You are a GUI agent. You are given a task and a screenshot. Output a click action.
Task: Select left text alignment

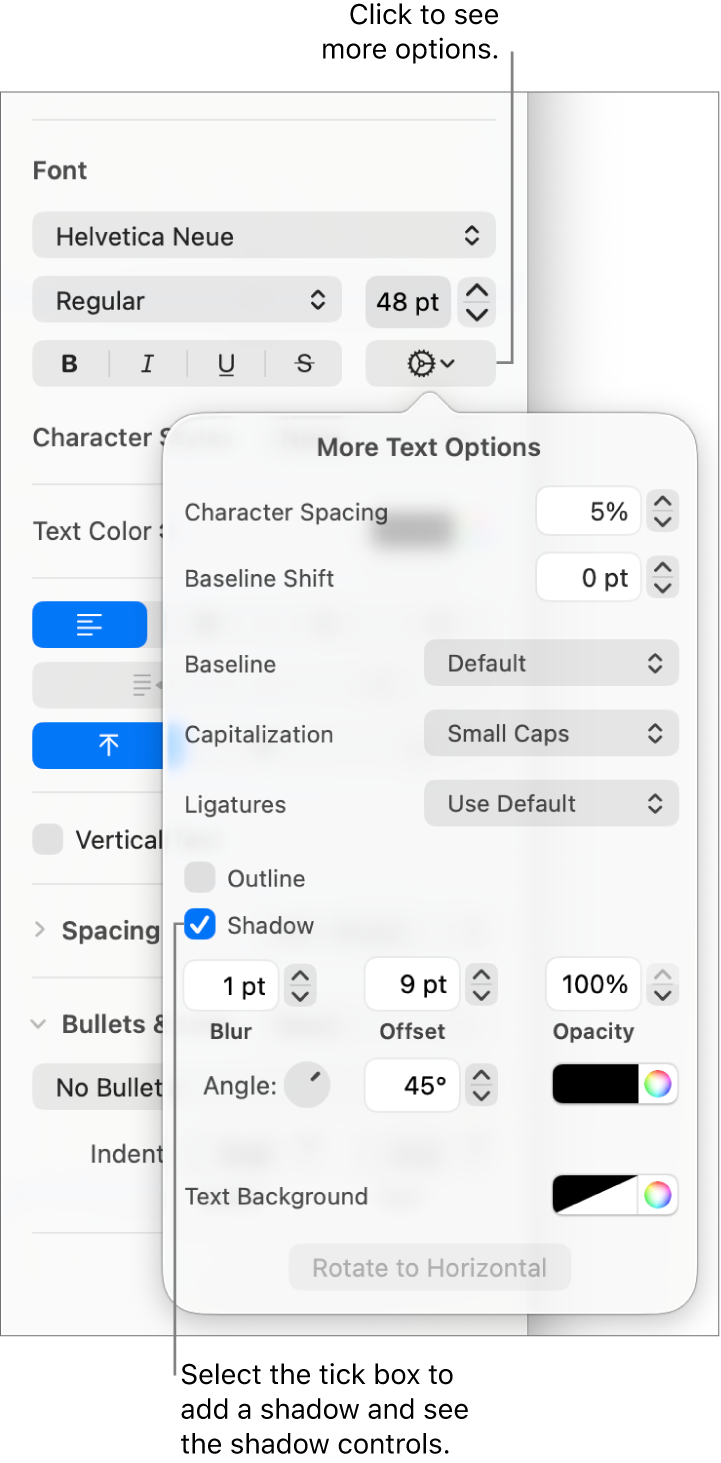pos(89,624)
